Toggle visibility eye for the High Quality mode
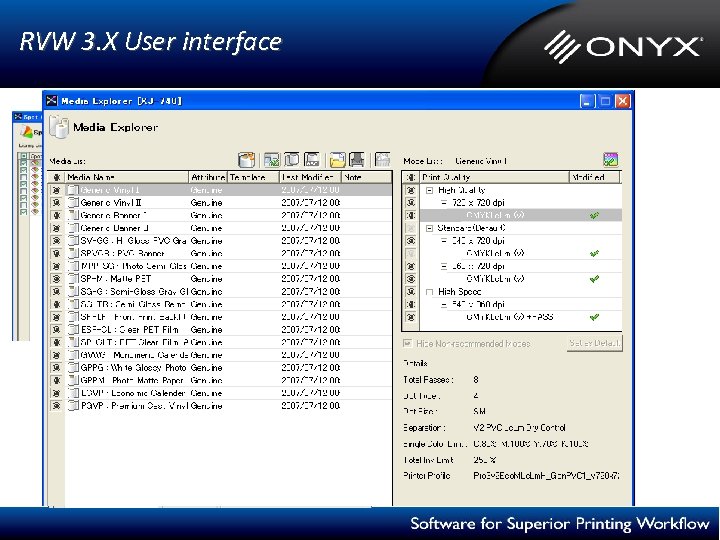 (411, 190)
